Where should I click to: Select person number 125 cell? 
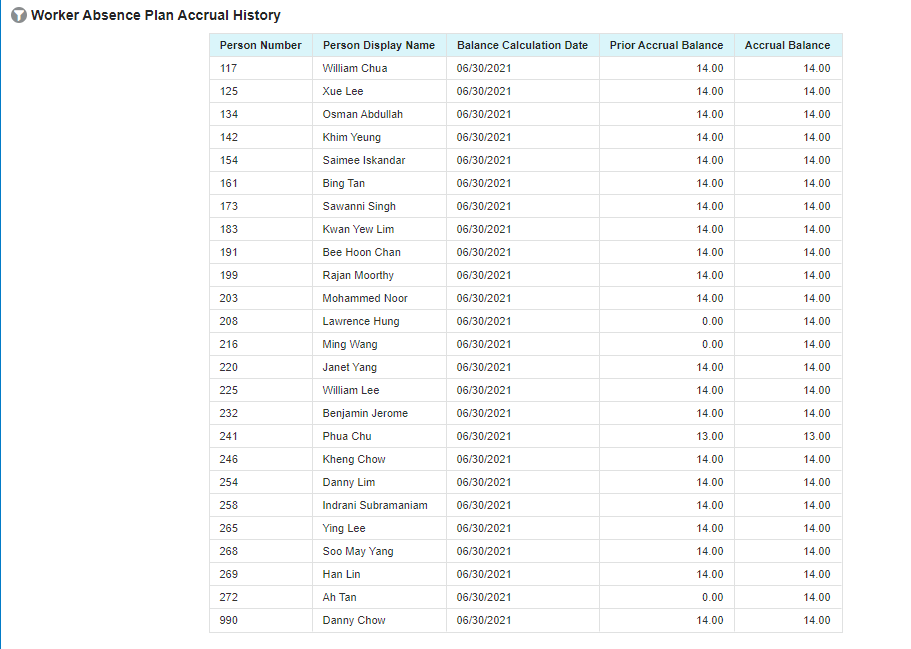click(x=229, y=91)
